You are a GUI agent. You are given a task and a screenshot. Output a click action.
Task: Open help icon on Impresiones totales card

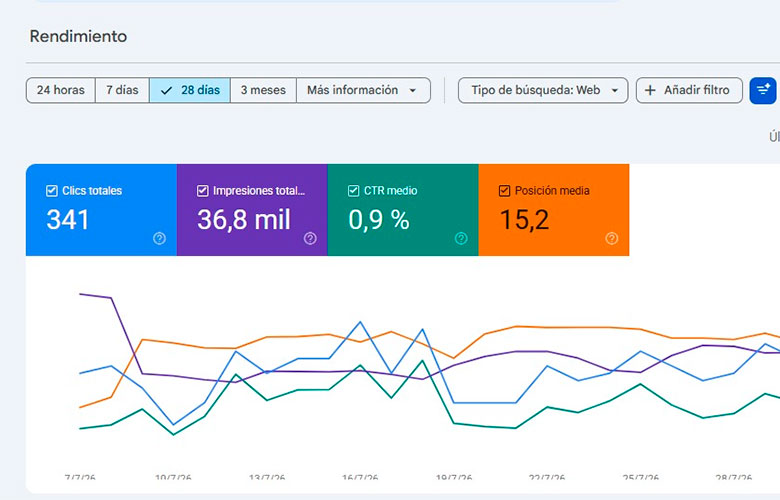click(x=310, y=238)
